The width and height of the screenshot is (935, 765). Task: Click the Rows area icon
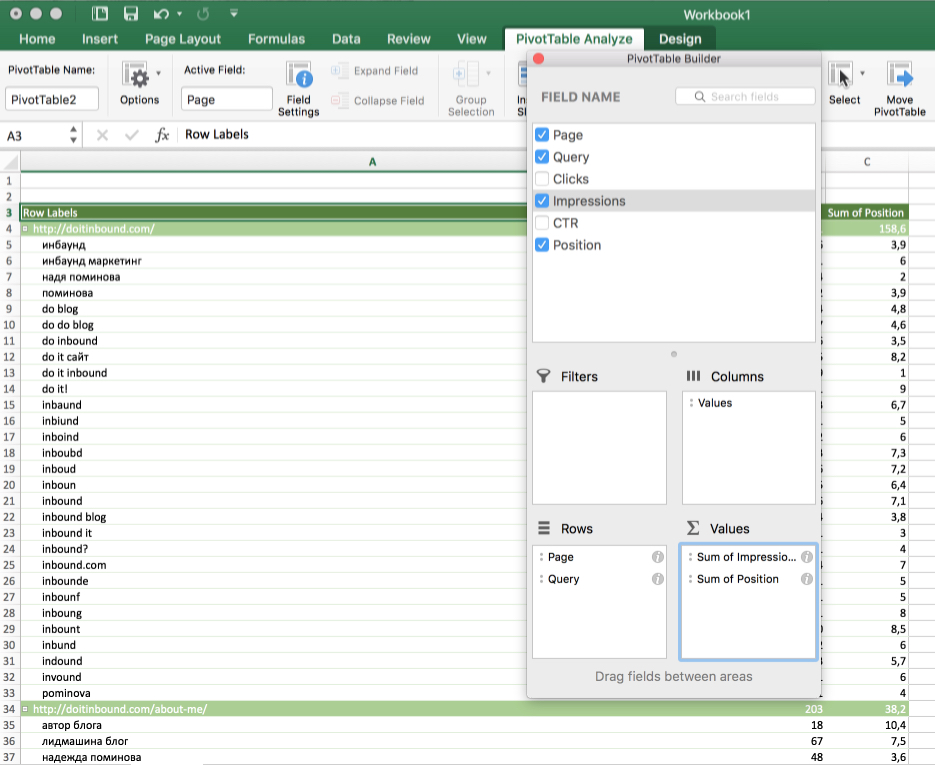point(544,528)
